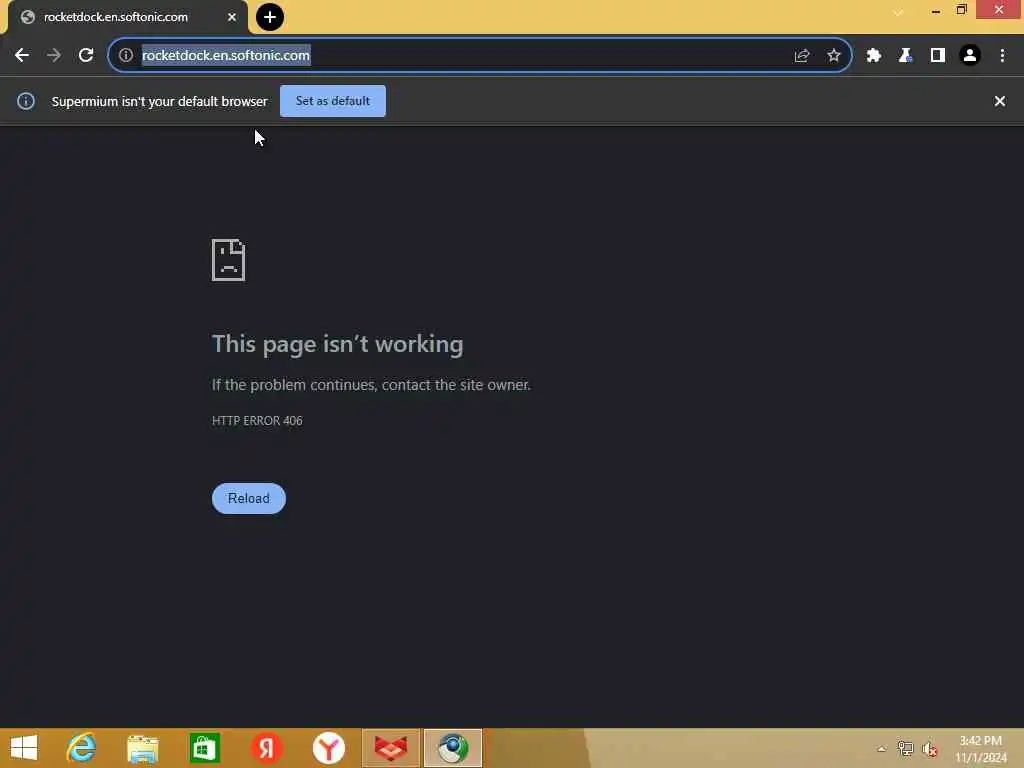The height and width of the screenshot is (768, 1024).
Task: Click the HTTP ERROR 406 text
Action: point(257,421)
